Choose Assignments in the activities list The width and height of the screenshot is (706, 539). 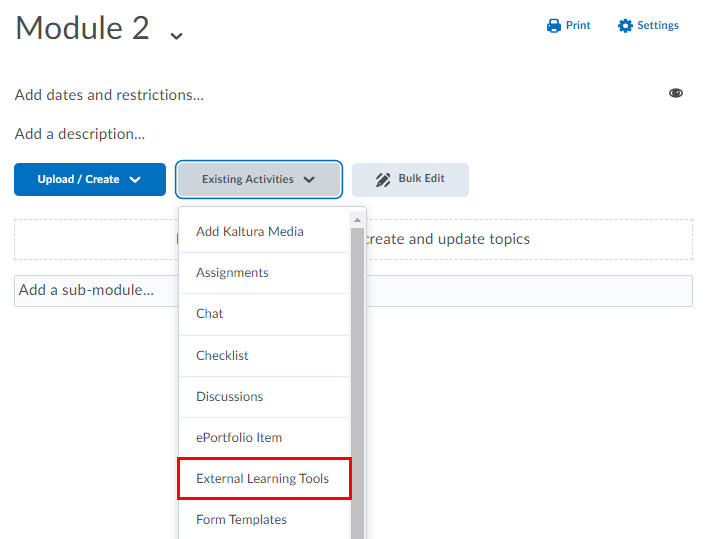click(232, 273)
